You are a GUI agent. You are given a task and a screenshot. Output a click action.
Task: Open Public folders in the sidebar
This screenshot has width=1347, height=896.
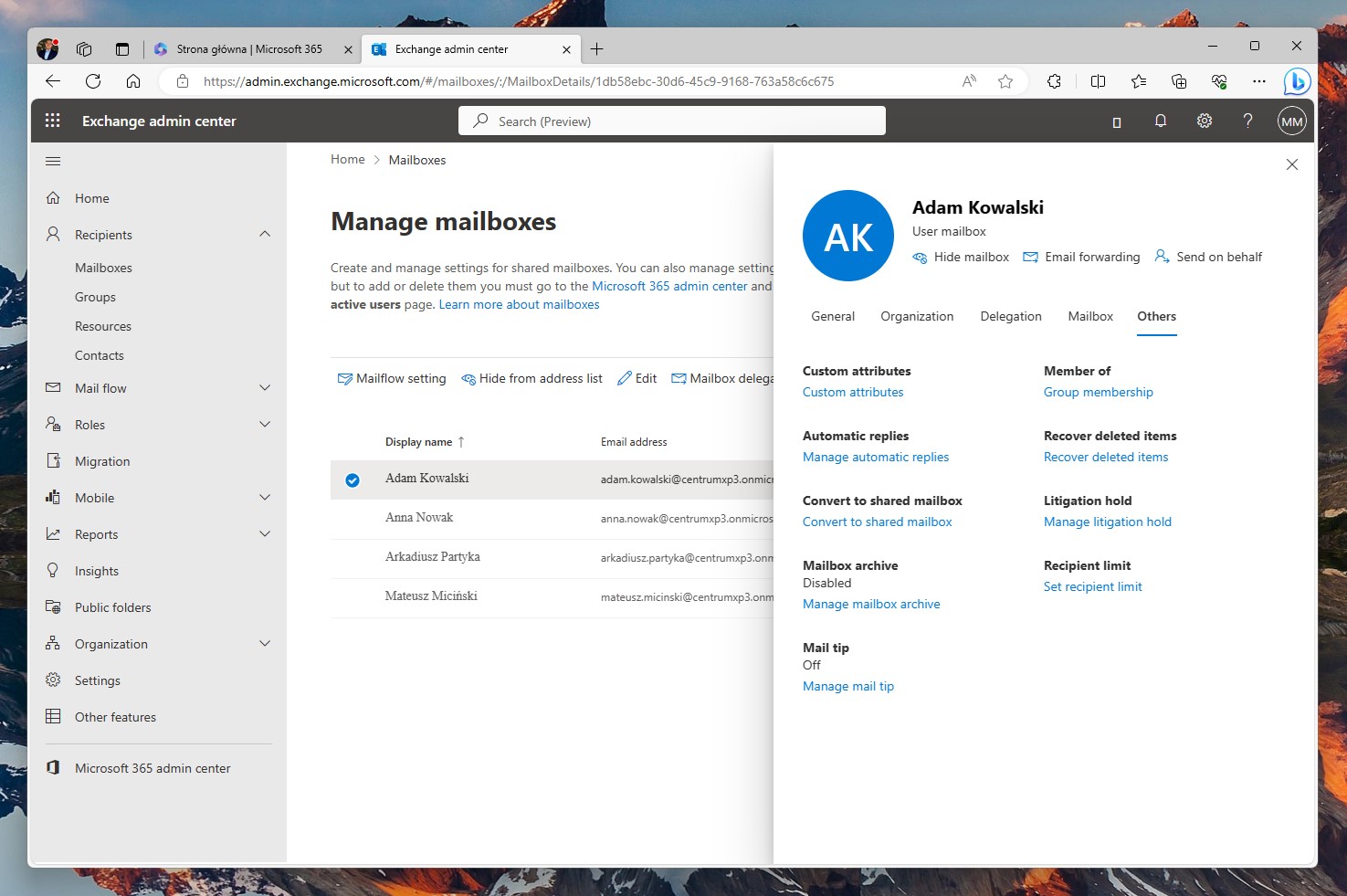(x=113, y=607)
